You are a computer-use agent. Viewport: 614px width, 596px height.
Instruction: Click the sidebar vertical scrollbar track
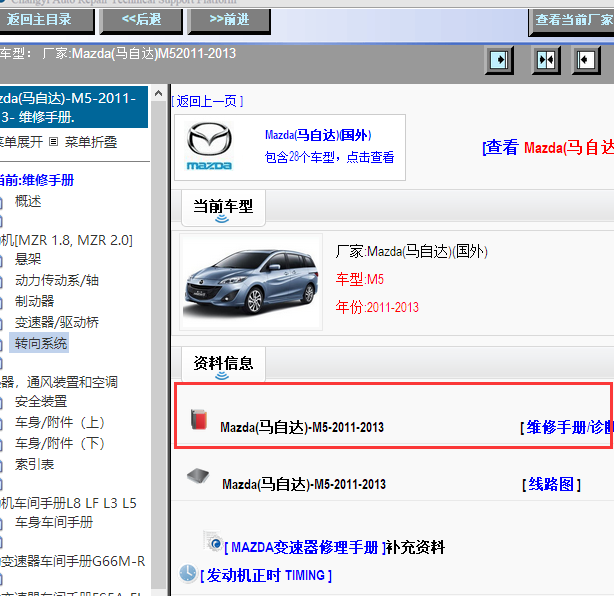click(159, 345)
